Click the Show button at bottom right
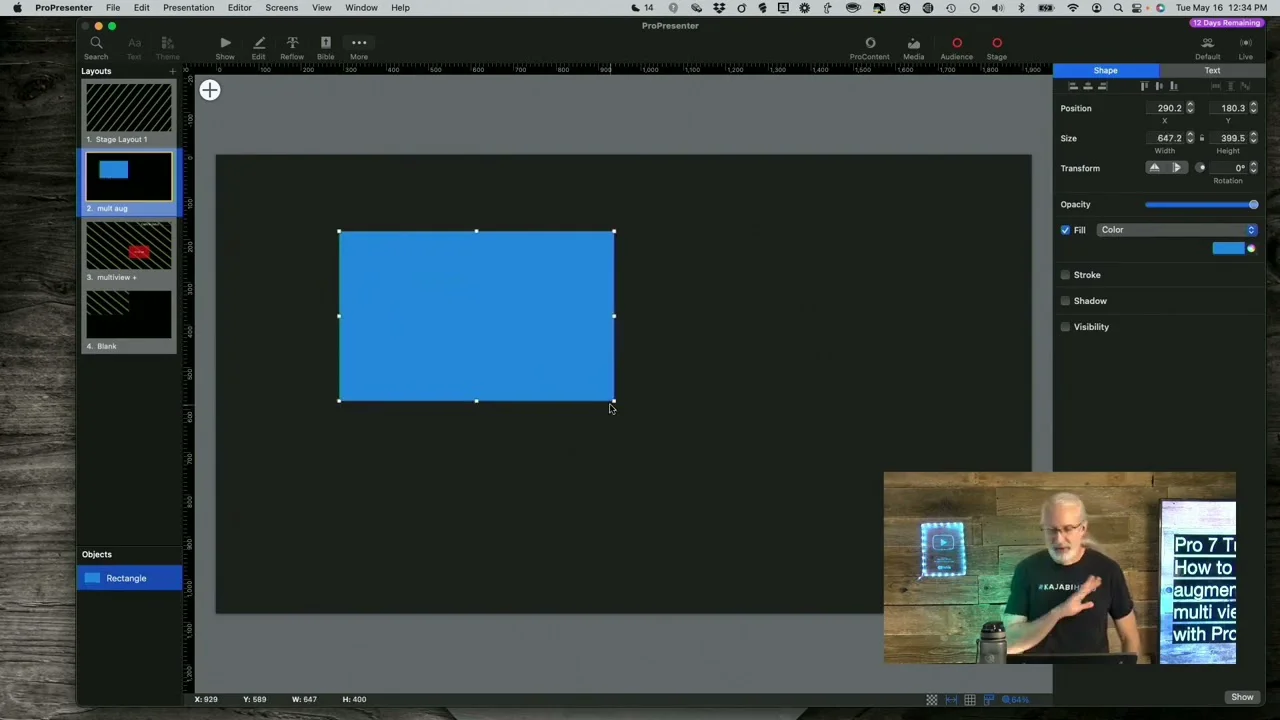Image resolution: width=1280 pixels, height=720 pixels. [x=1242, y=697]
